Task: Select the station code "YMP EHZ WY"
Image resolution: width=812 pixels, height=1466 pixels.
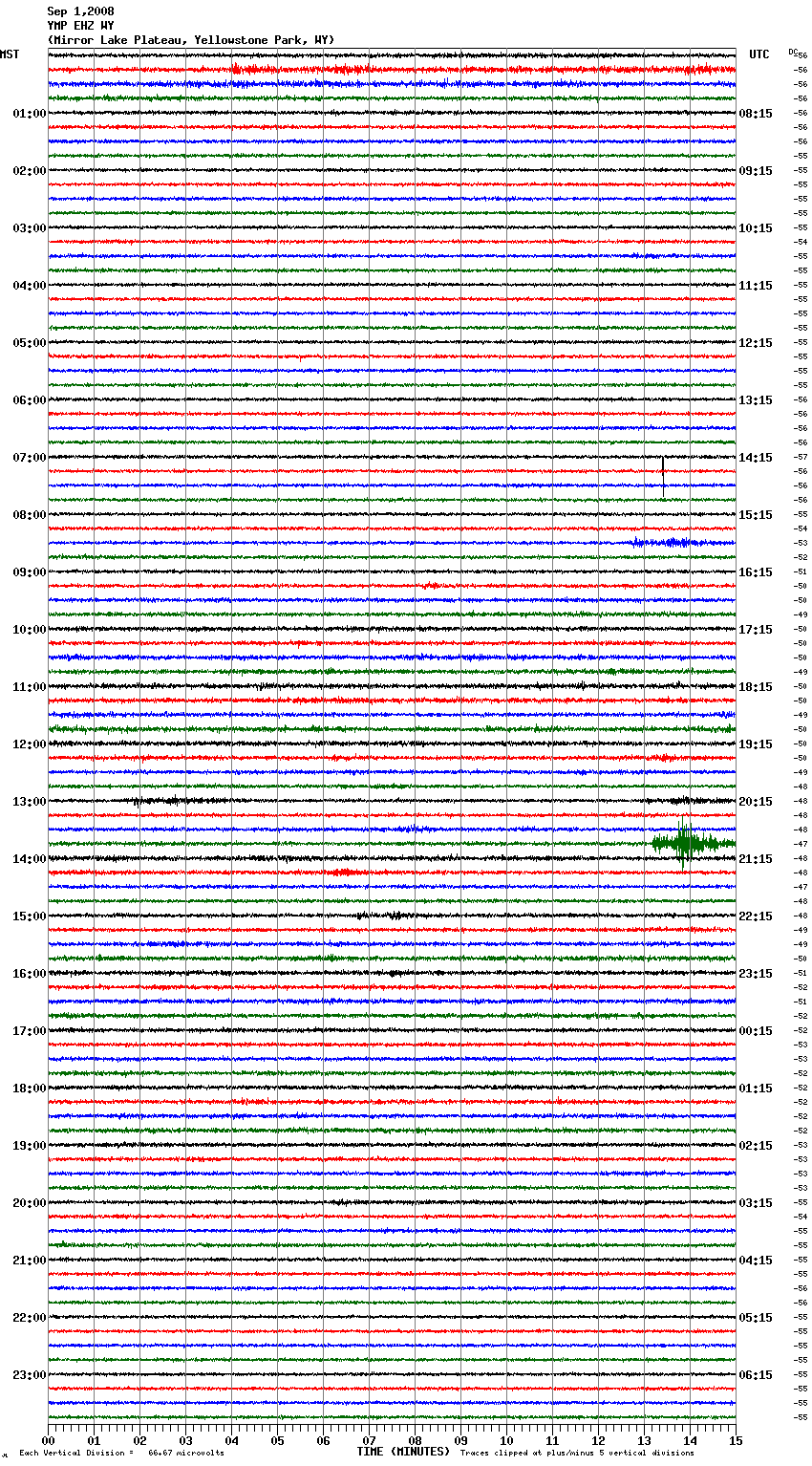Action: coord(80,26)
